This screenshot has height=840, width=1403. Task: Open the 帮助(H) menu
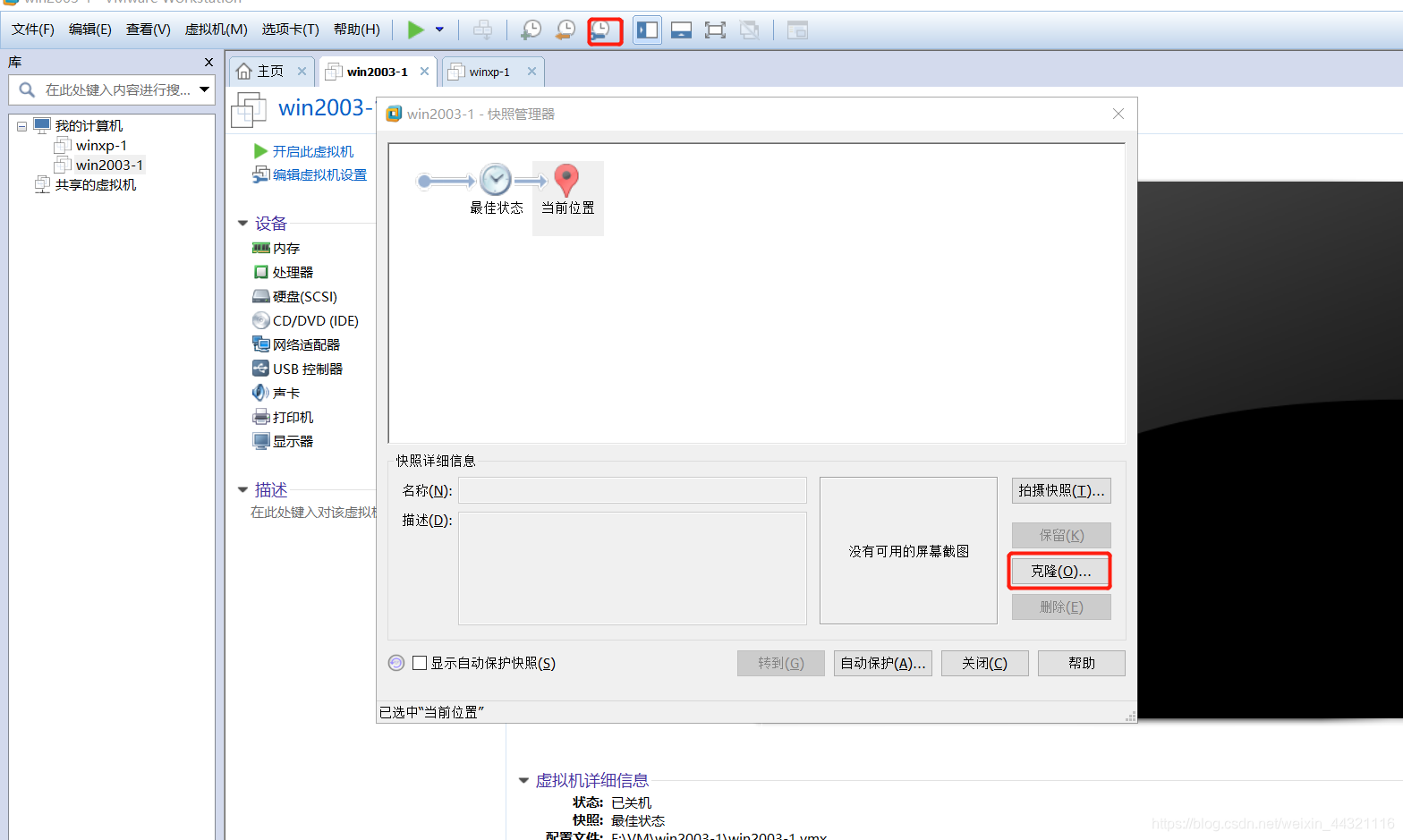[x=357, y=30]
